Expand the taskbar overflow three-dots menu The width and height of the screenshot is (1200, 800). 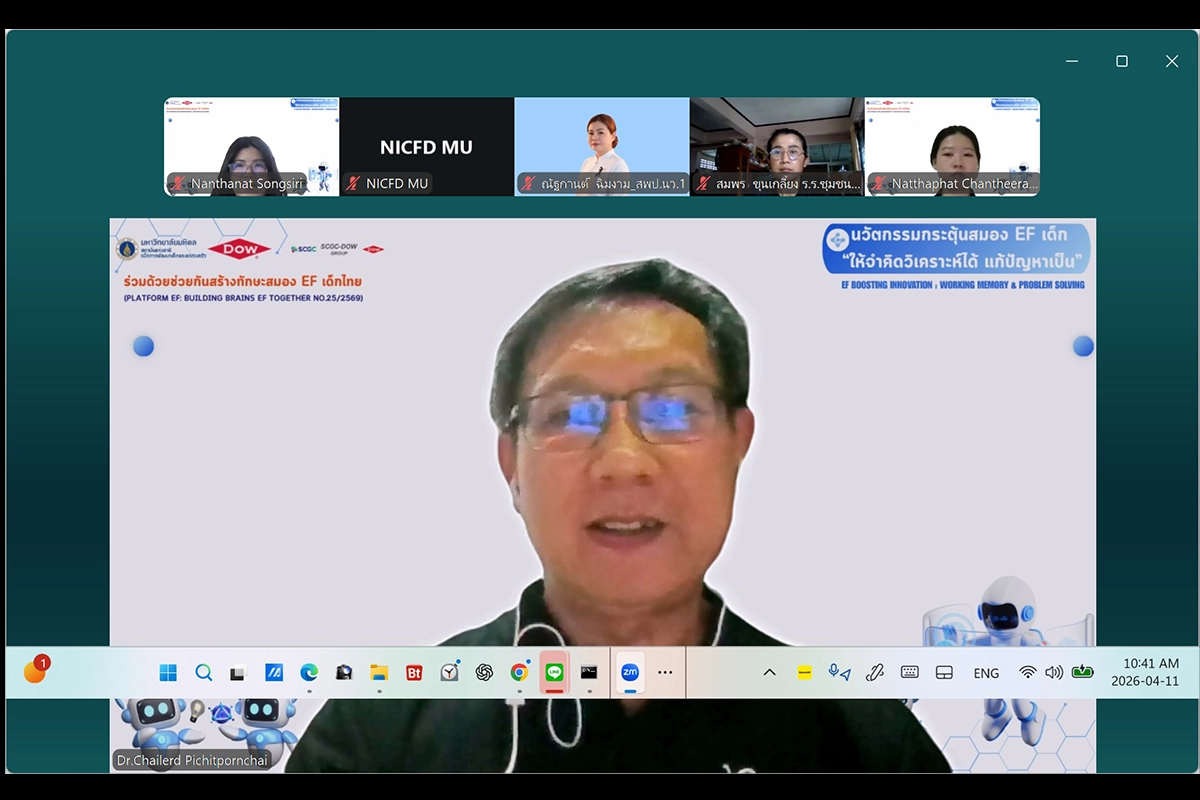pyautogui.click(x=665, y=673)
